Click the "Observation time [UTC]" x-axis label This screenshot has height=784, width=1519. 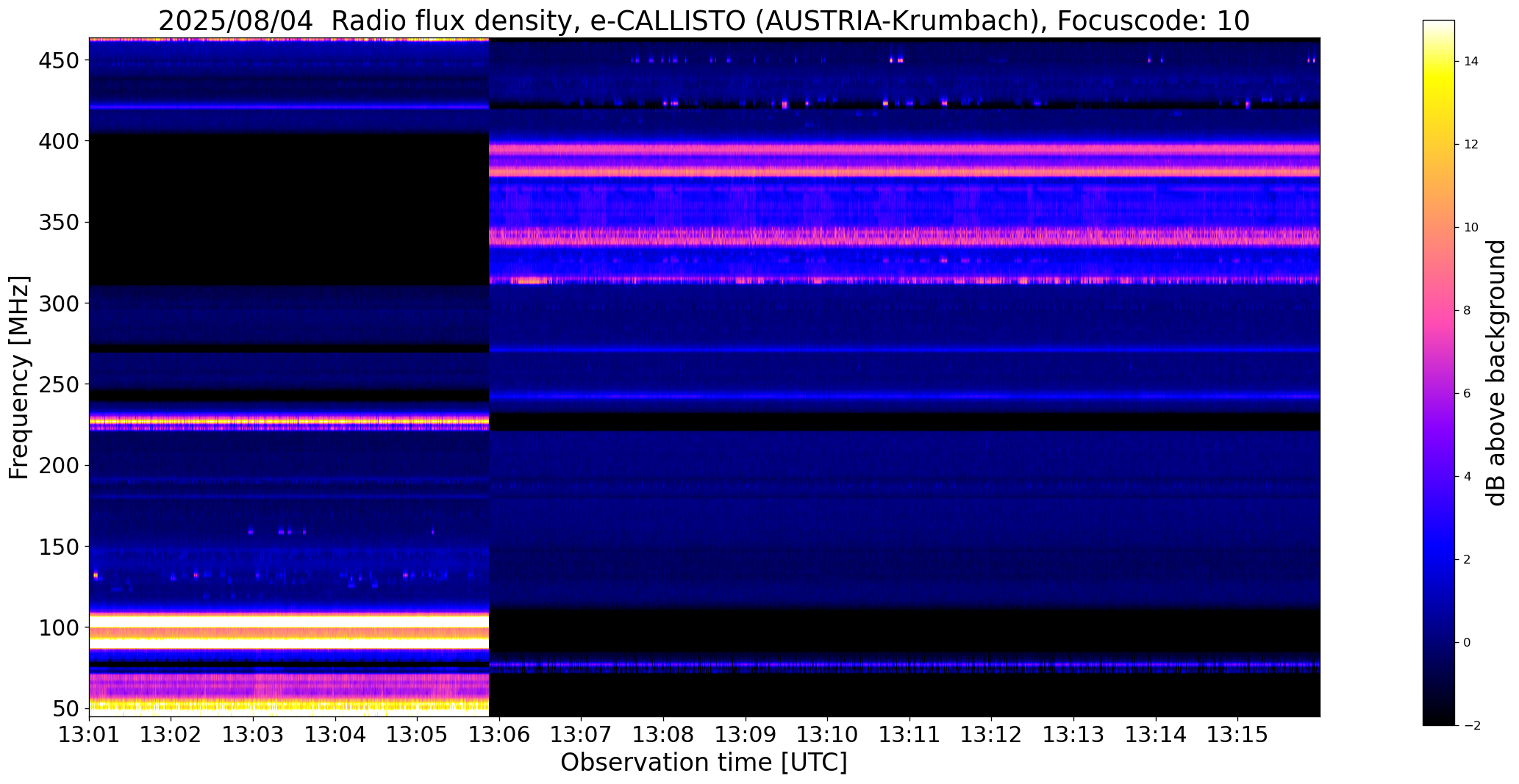704,762
